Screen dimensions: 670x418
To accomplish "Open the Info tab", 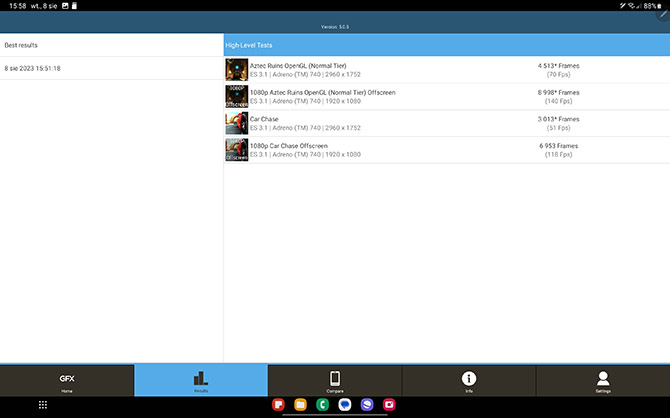I will point(469,380).
